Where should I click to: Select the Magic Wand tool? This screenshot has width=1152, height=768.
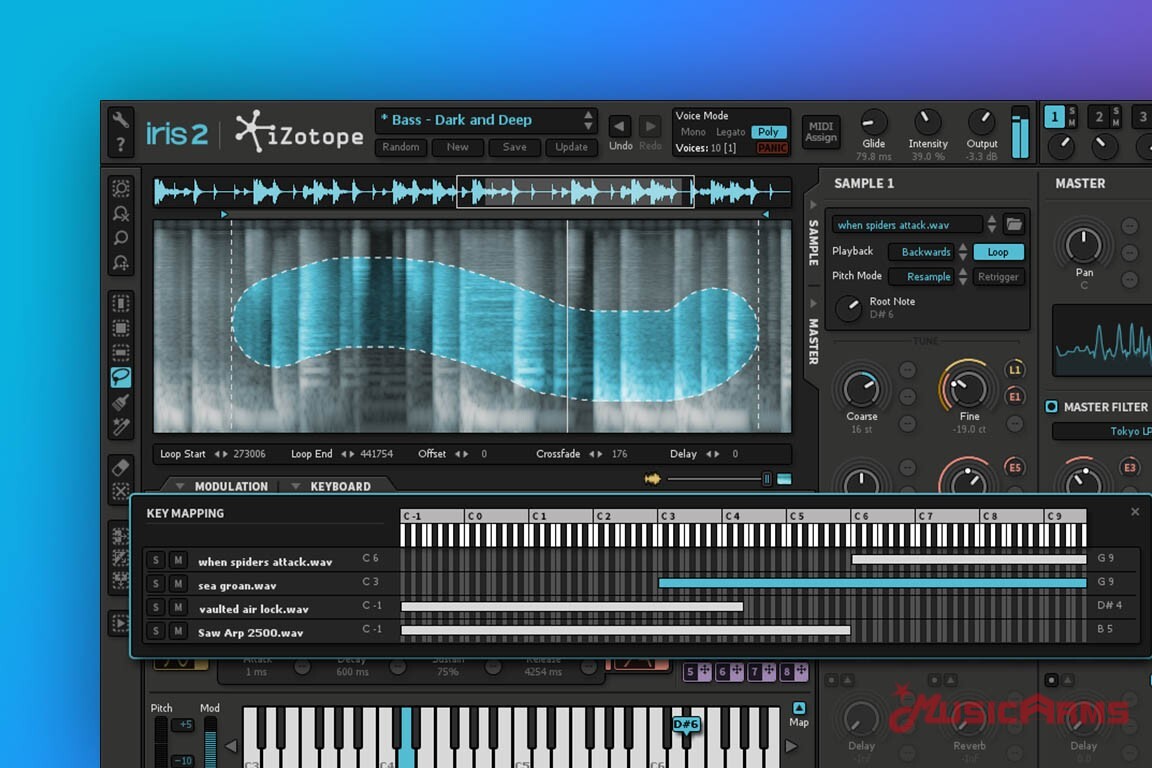121,427
